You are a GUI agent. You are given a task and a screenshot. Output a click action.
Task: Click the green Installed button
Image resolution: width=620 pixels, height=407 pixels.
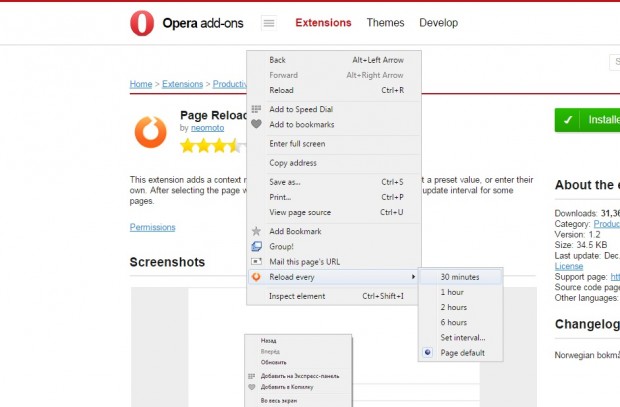tap(587, 120)
